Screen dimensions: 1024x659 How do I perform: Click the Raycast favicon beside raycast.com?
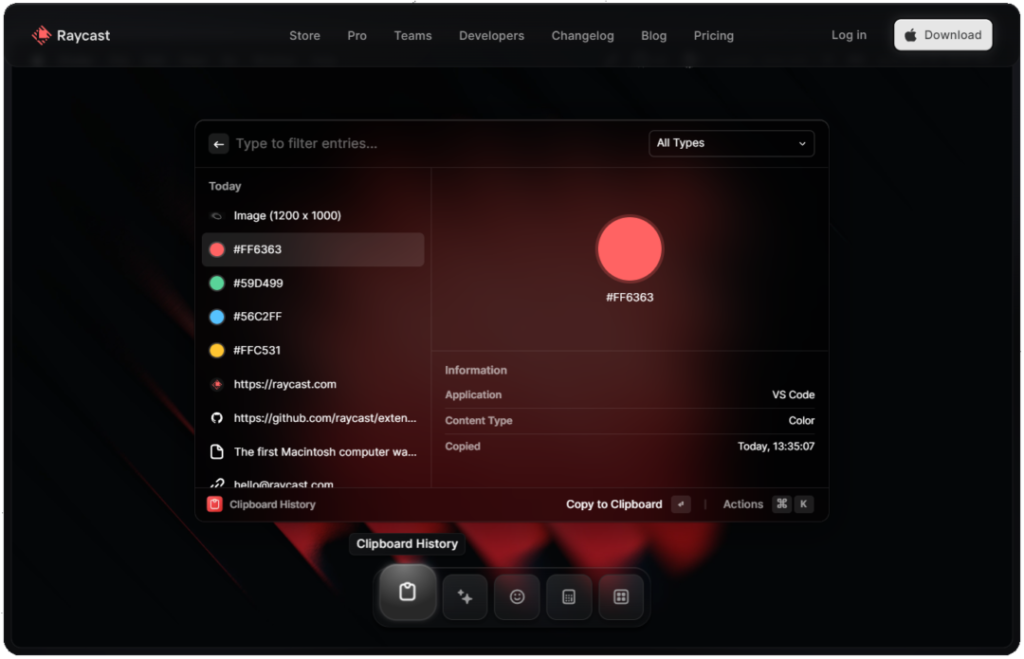coord(217,385)
